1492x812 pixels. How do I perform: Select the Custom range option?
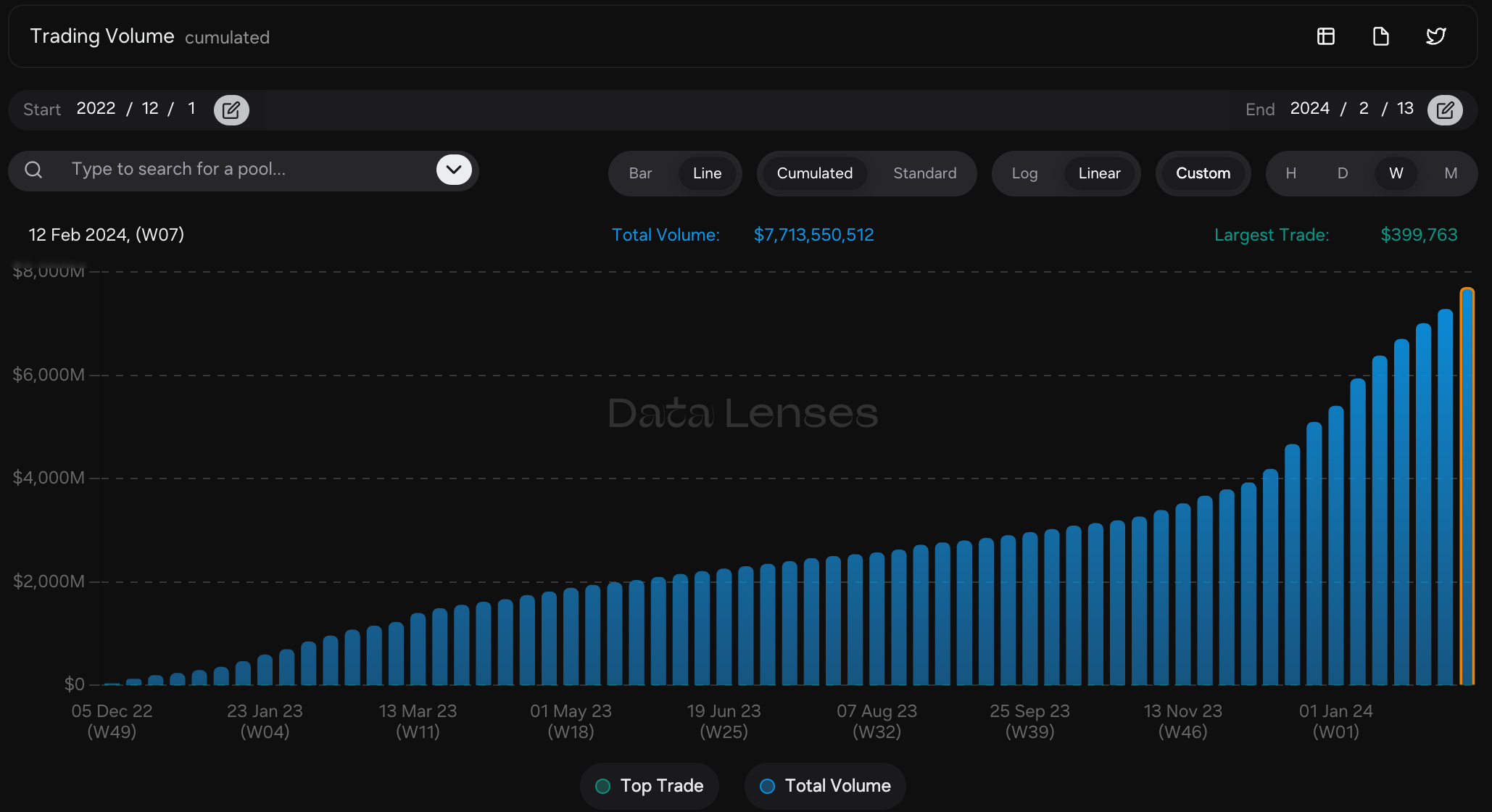click(x=1203, y=173)
